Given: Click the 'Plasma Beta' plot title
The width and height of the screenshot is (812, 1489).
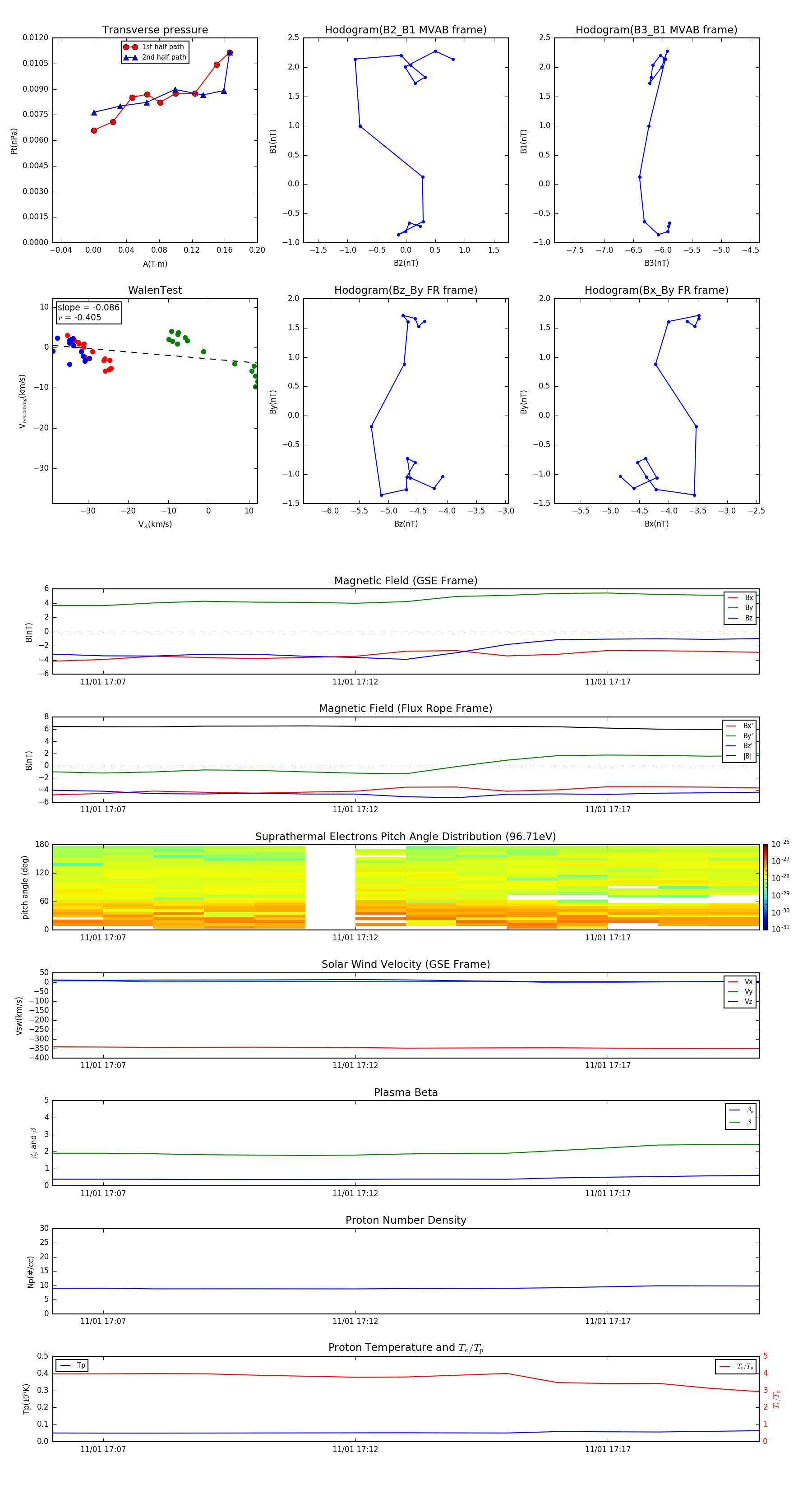Looking at the screenshot, I should pos(406,1092).
